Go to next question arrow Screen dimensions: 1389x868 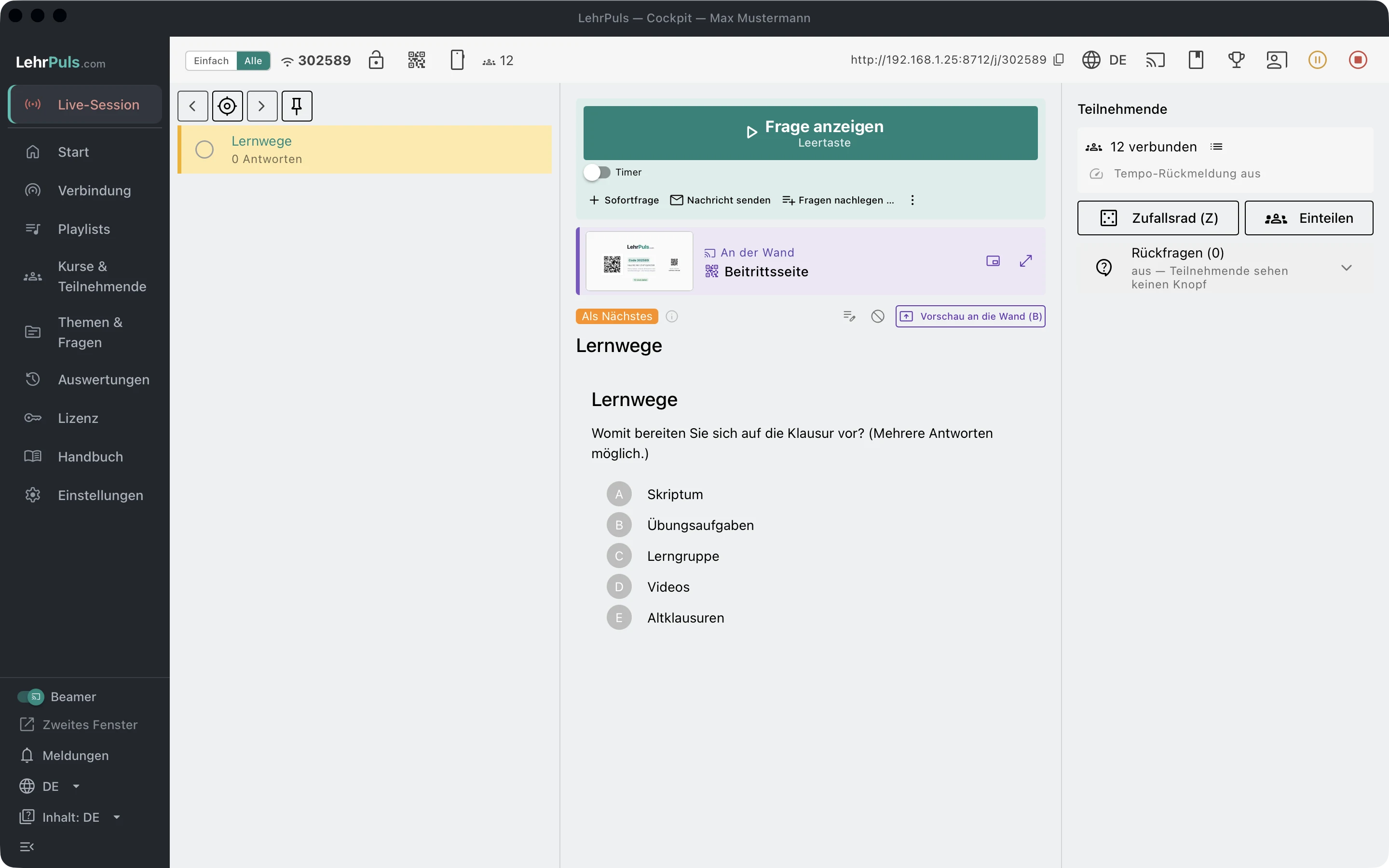click(x=262, y=106)
